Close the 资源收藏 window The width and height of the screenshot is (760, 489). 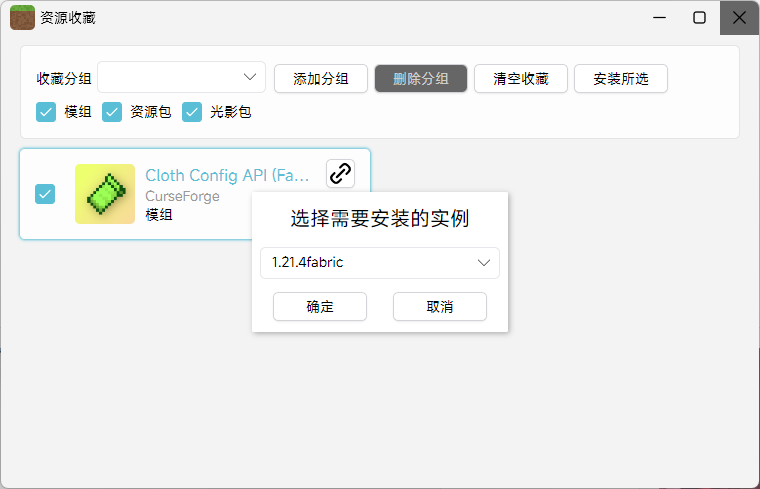739,18
